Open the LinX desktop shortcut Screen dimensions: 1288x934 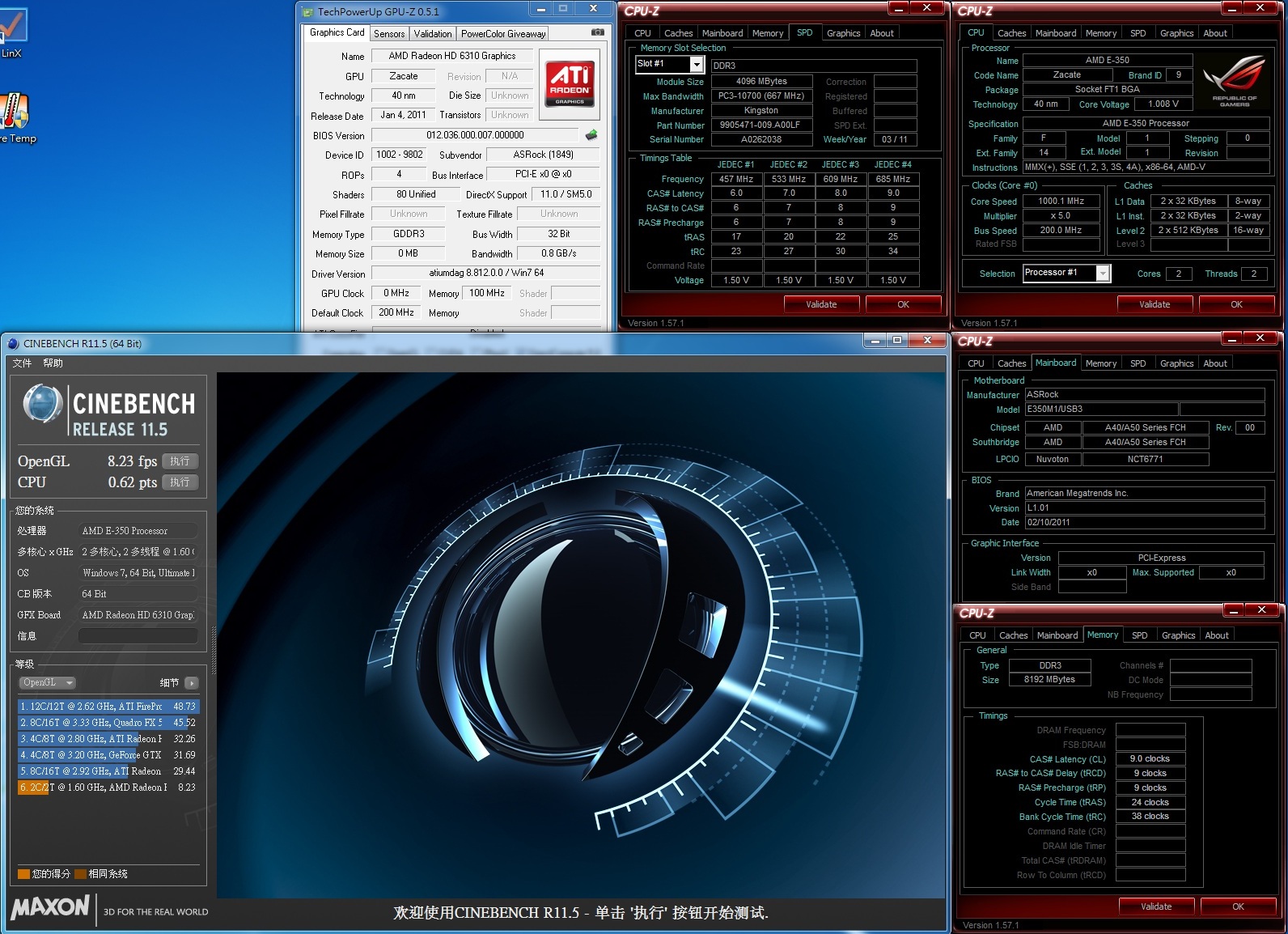coord(12,32)
